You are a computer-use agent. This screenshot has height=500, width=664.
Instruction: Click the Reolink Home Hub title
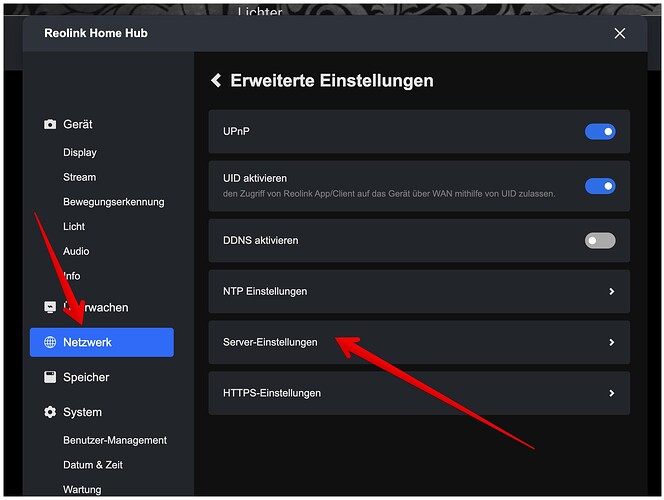(x=96, y=33)
